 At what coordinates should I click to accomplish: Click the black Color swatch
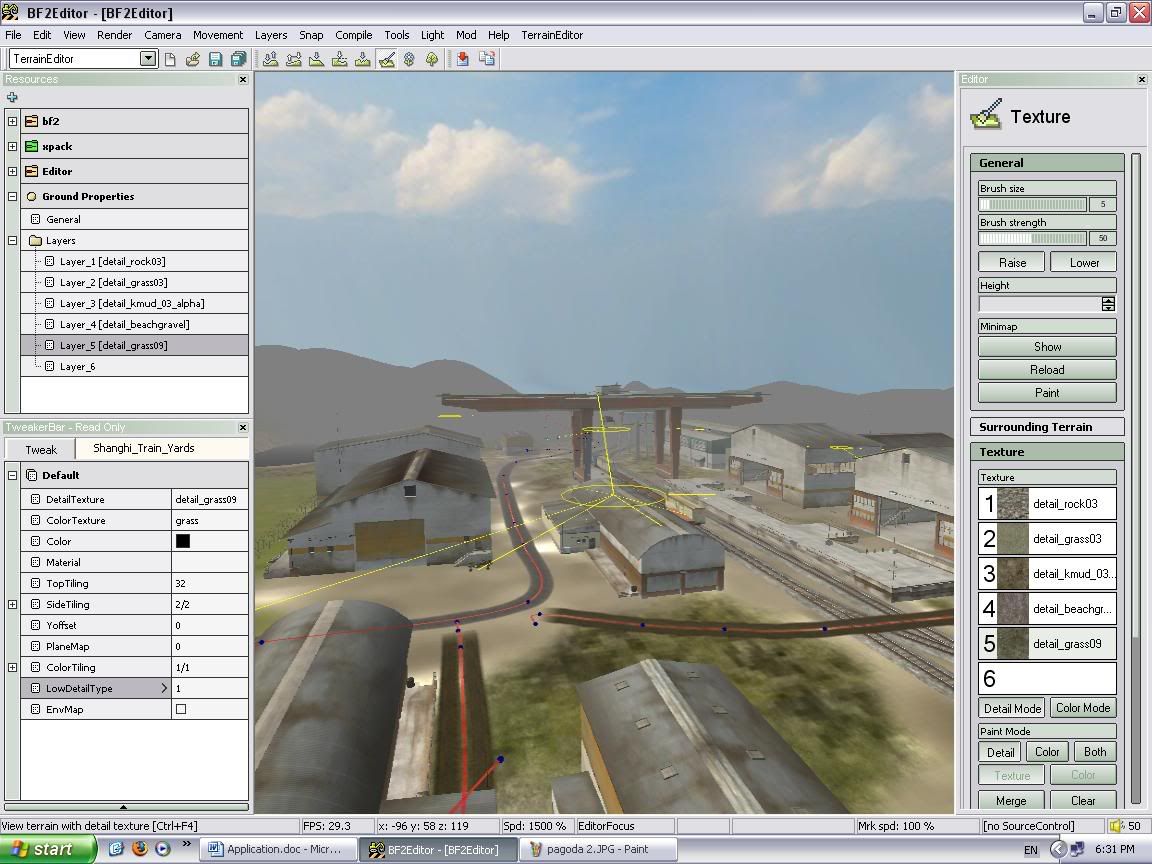point(183,541)
